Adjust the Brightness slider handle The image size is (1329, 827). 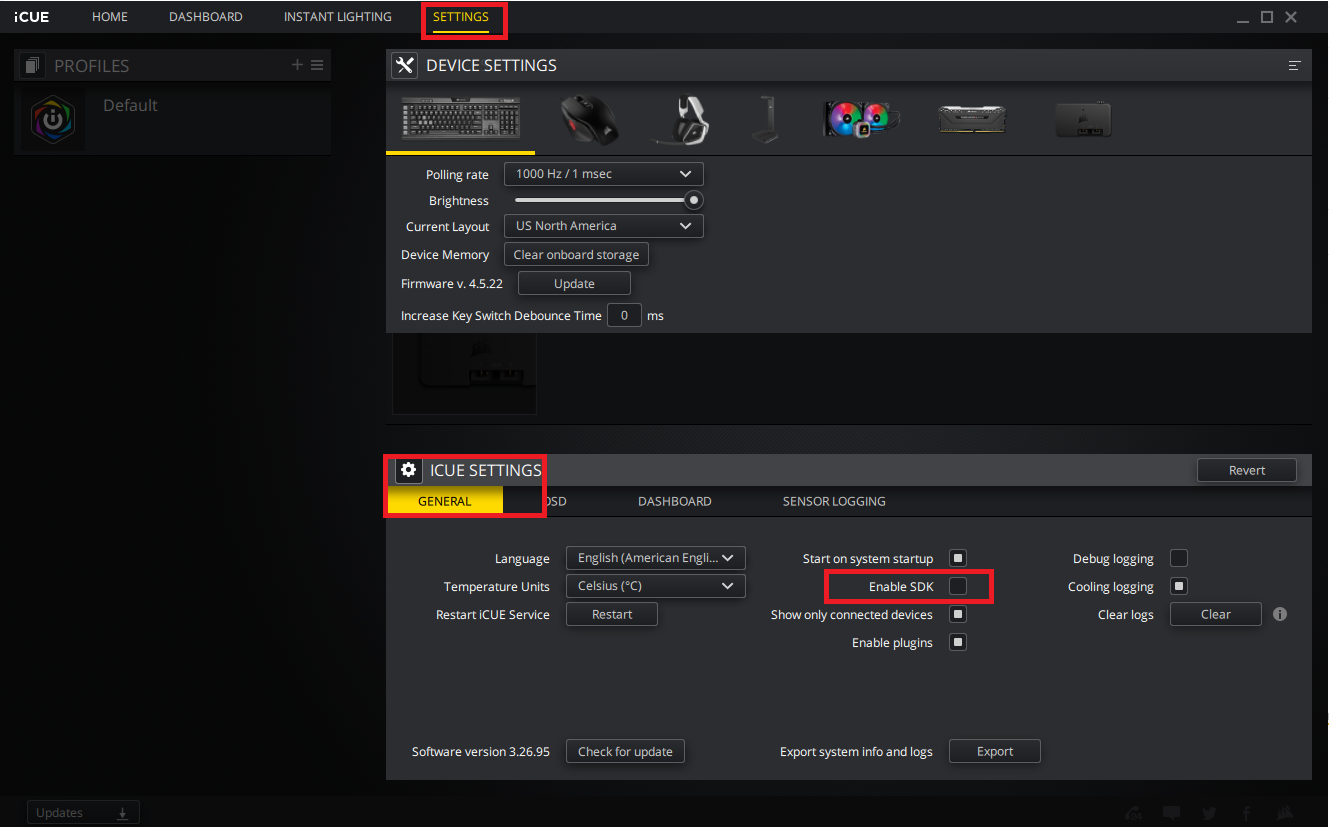point(694,200)
